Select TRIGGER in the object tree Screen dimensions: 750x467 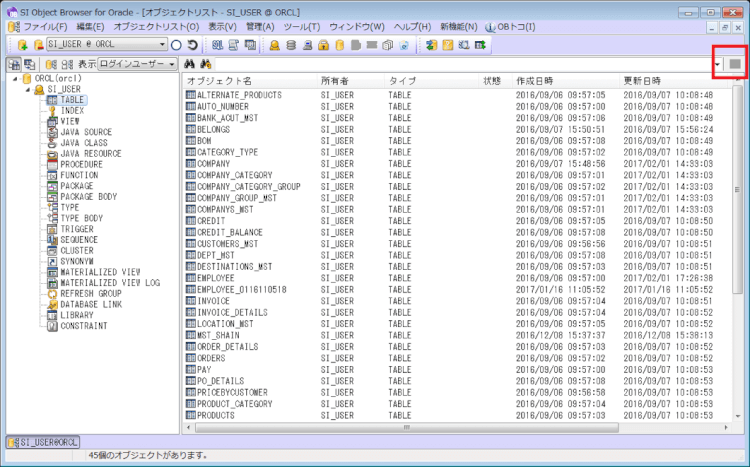pyautogui.click(x=77, y=229)
